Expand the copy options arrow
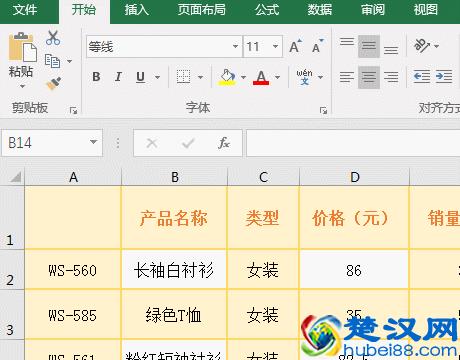Image resolution: width=460 pixels, height=360 pixels. click(69, 61)
